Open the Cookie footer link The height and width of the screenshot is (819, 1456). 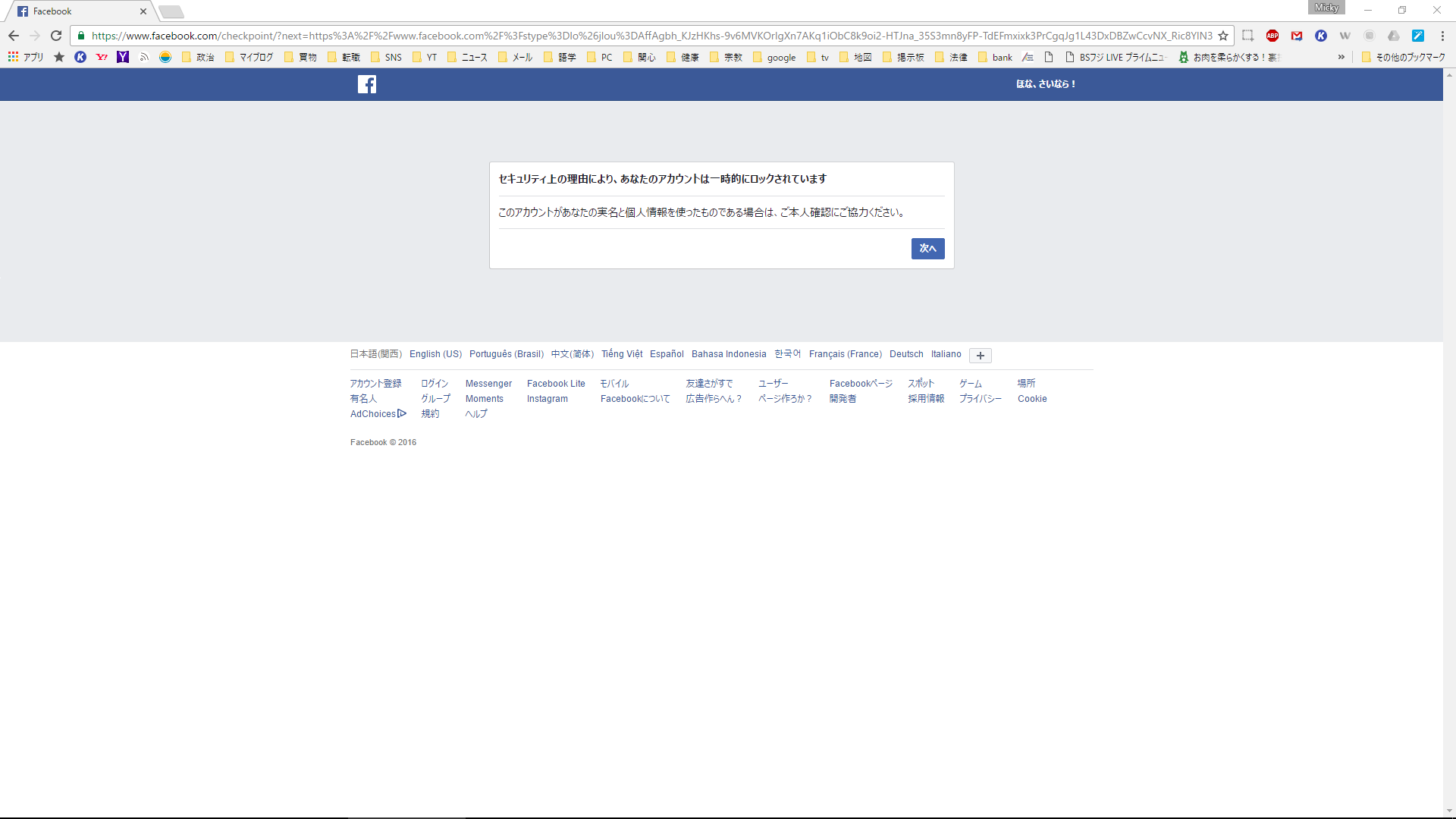(x=1032, y=399)
